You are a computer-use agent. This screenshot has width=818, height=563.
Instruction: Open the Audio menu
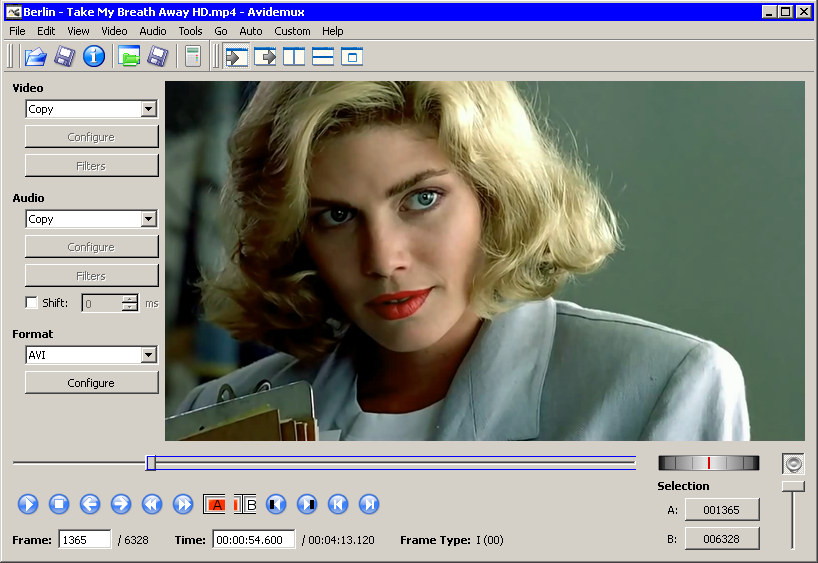point(153,31)
